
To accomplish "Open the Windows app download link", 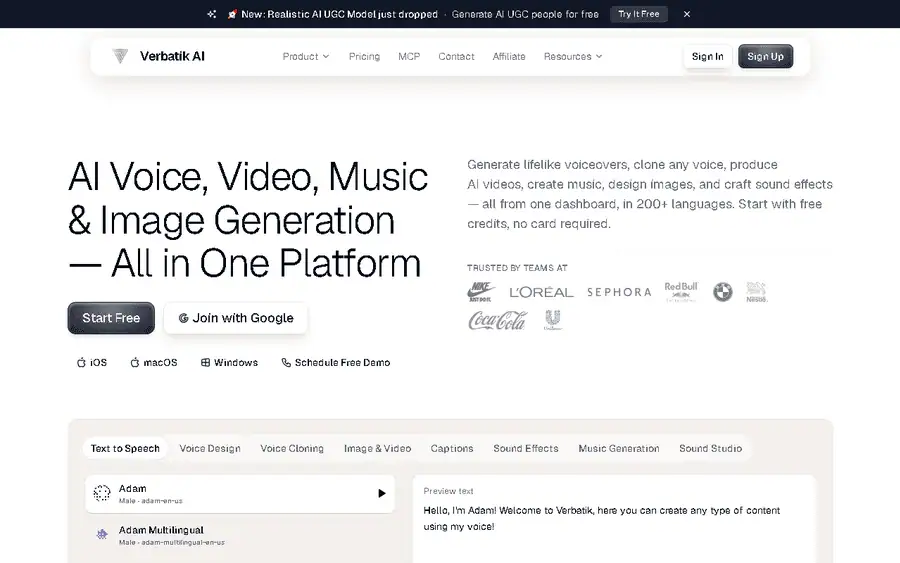I will [229, 363].
